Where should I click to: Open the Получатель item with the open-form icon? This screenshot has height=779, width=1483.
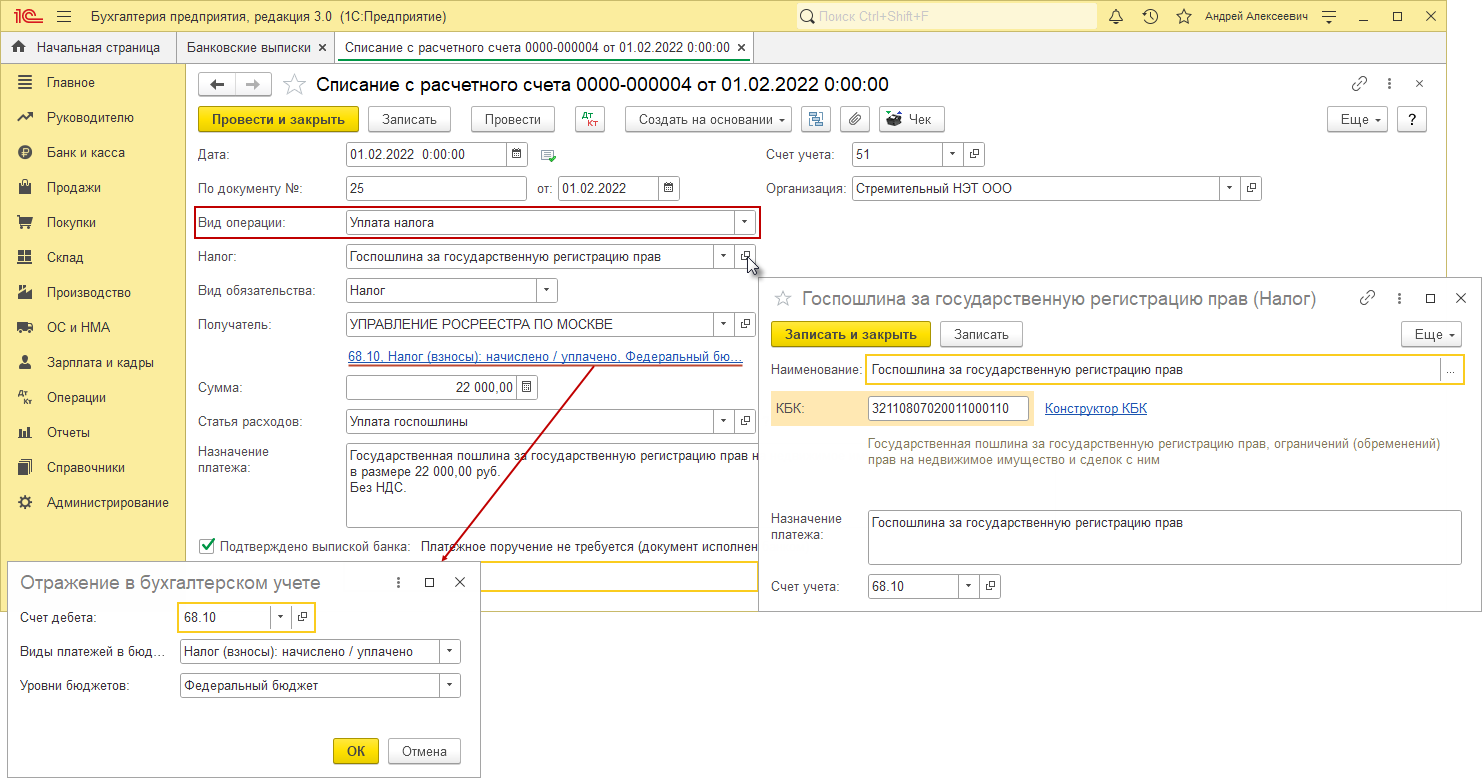745,324
